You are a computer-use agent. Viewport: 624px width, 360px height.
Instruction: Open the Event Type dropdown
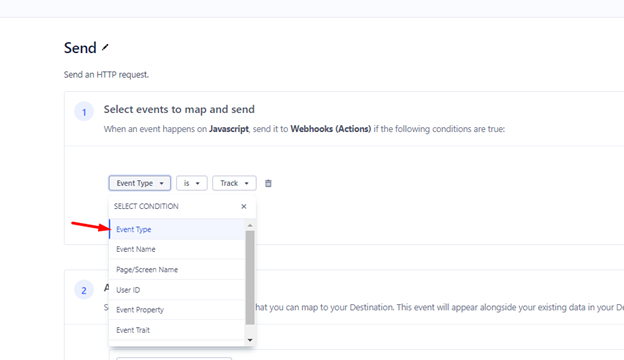[140, 183]
